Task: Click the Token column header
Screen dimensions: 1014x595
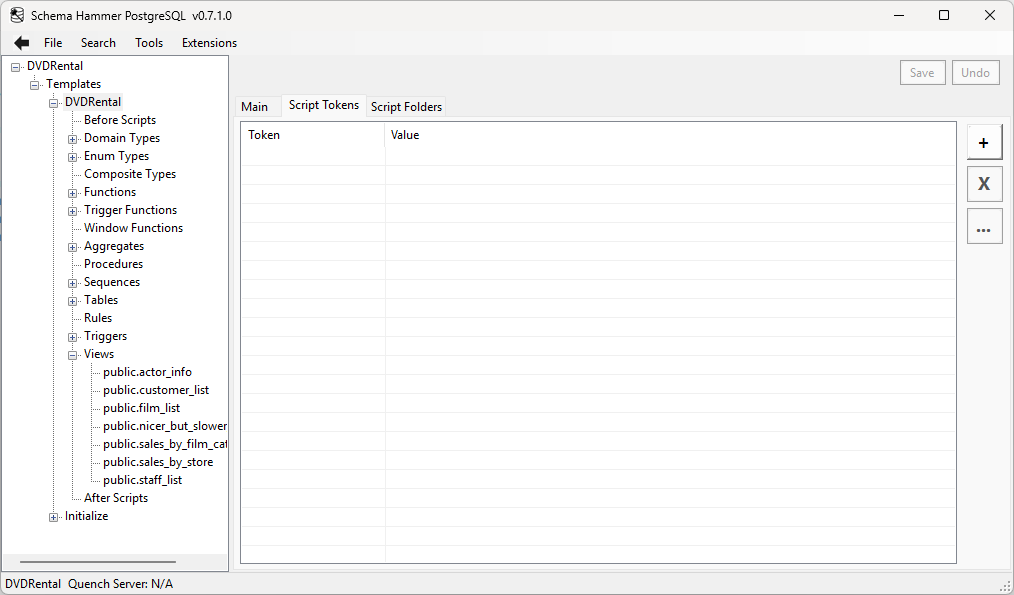Action: tap(263, 135)
